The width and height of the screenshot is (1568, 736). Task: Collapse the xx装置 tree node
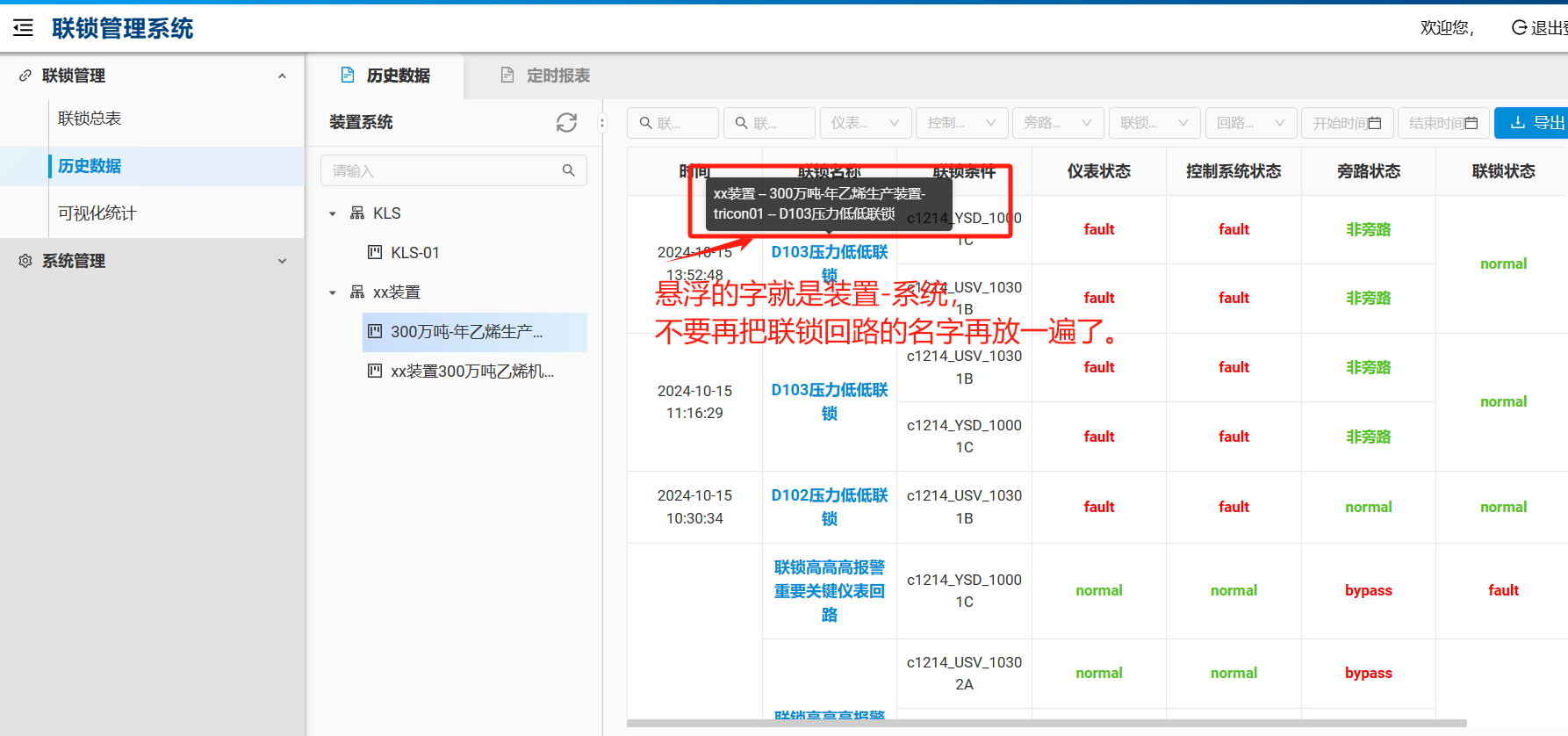333,292
